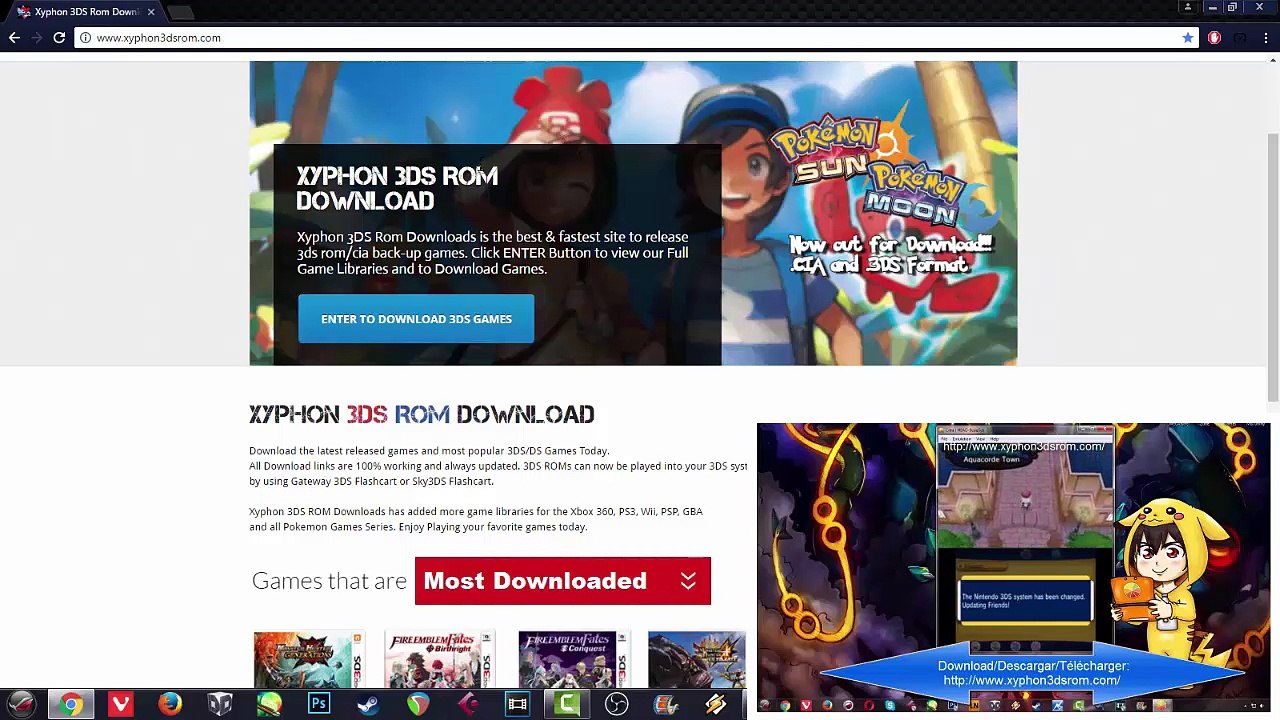
Task: Select the Xyphon 3DS Rom Download tab
Action: (85, 12)
